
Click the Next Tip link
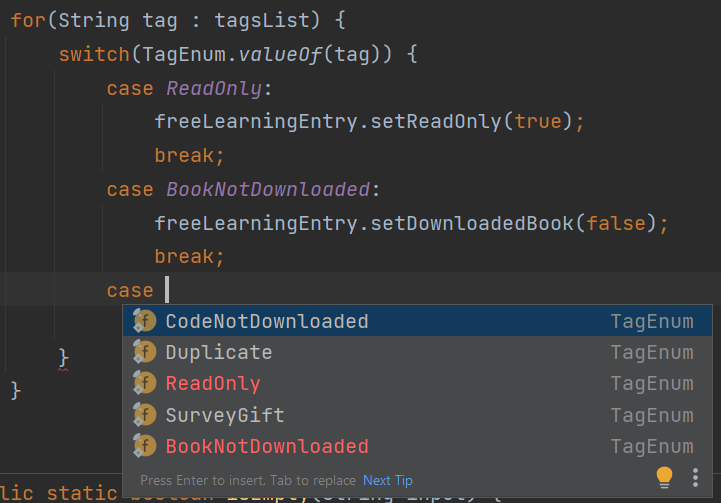click(x=388, y=480)
